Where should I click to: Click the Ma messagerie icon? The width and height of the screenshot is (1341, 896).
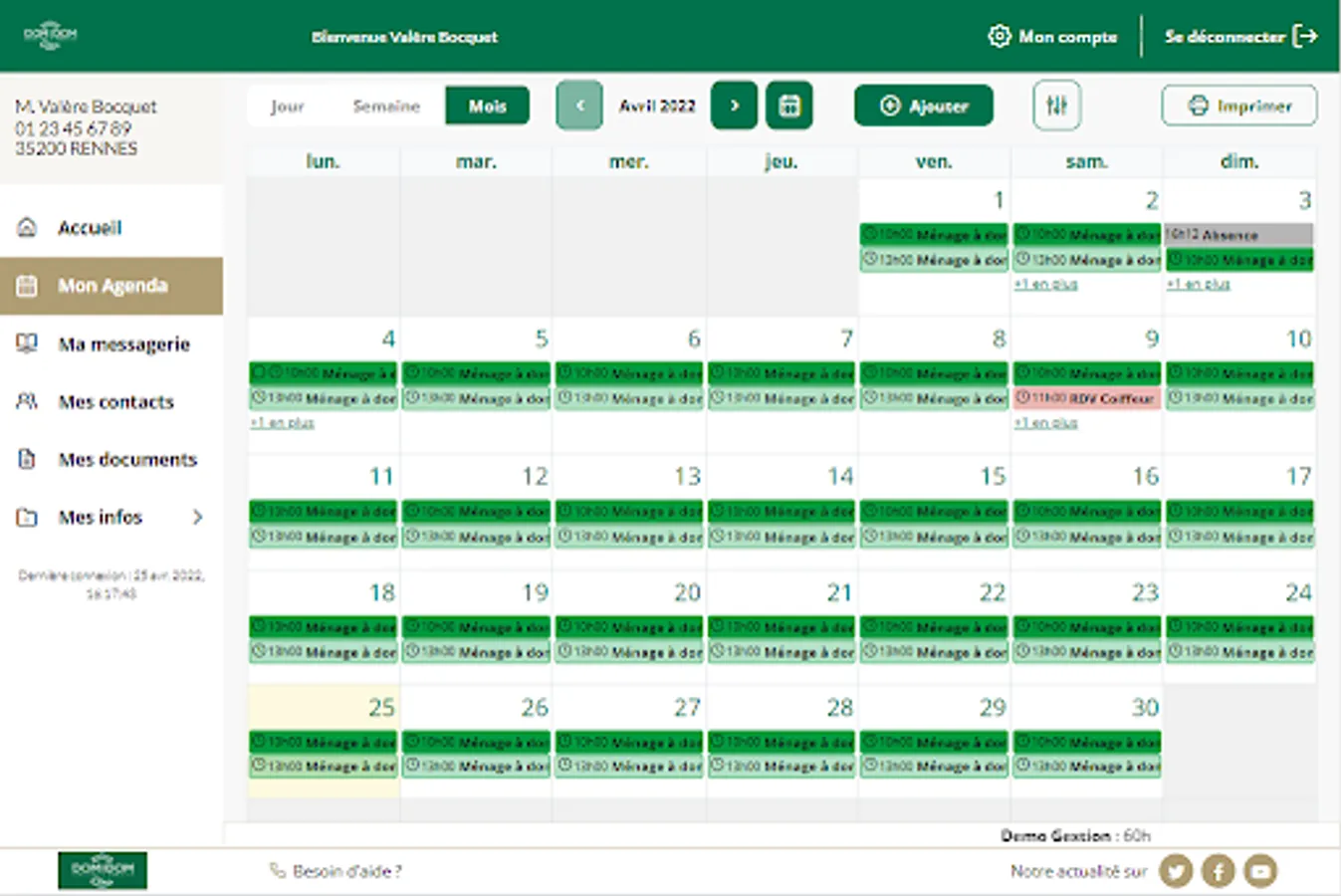[28, 343]
